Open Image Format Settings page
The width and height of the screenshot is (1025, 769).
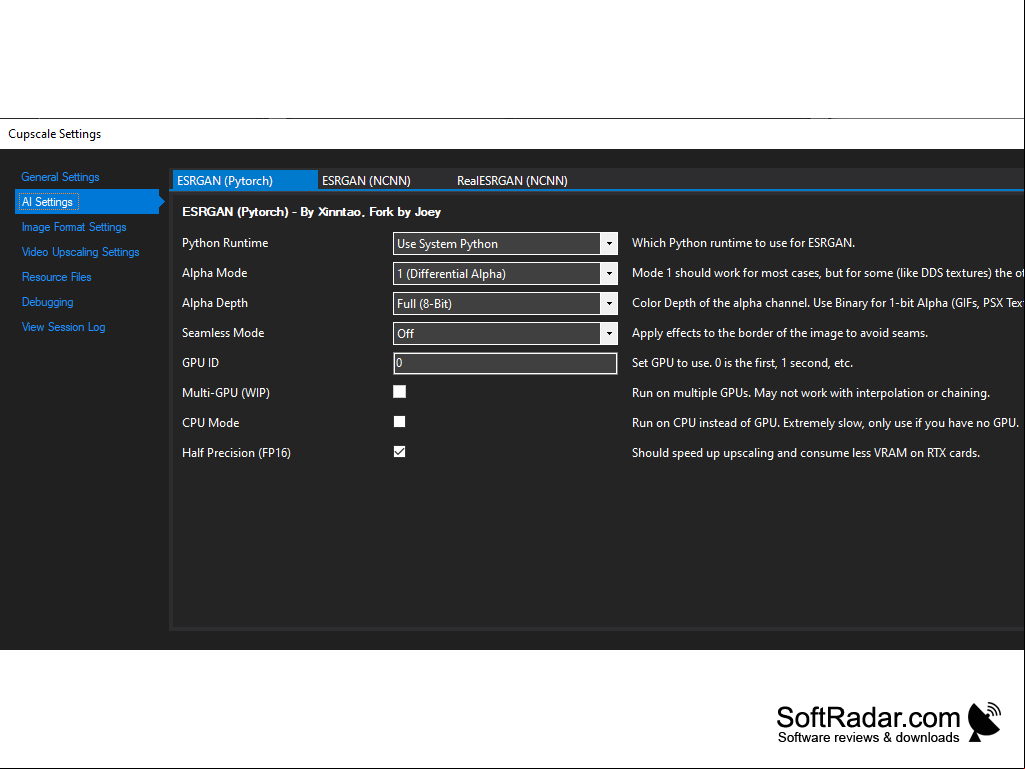74,227
